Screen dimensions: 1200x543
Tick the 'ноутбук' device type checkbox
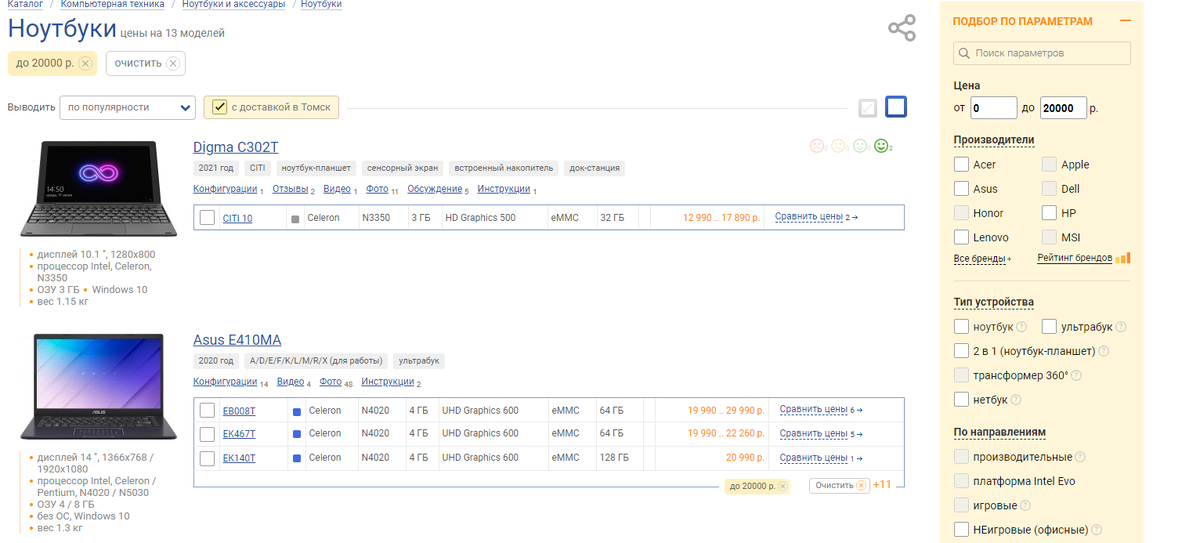pyautogui.click(x=961, y=327)
